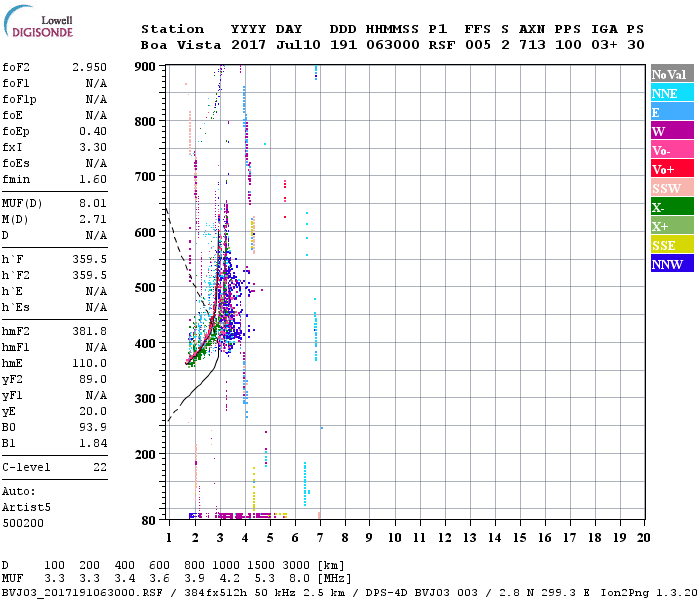
Task: Click the C-level value 22
Action: [x=100, y=467]
